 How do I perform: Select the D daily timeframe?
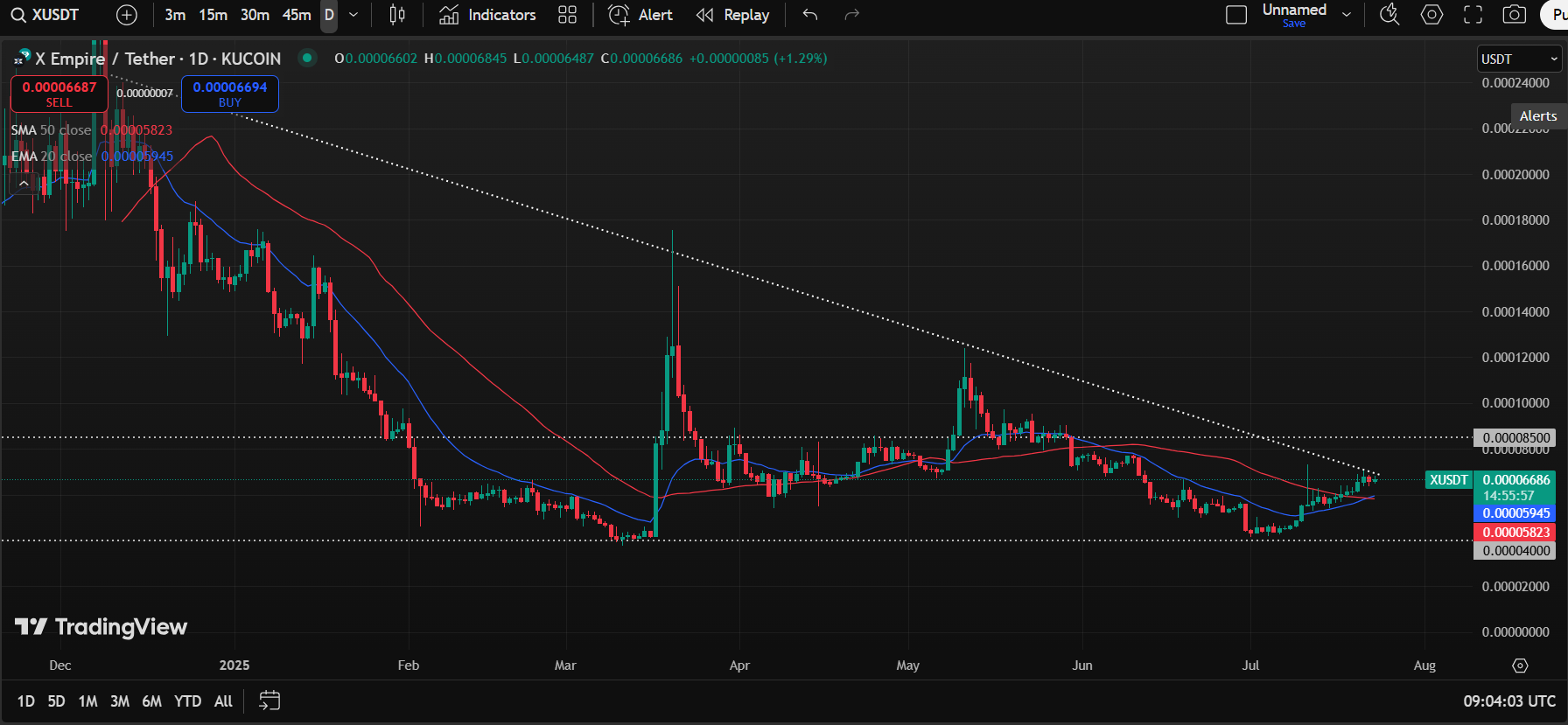(x=329, y=15)
